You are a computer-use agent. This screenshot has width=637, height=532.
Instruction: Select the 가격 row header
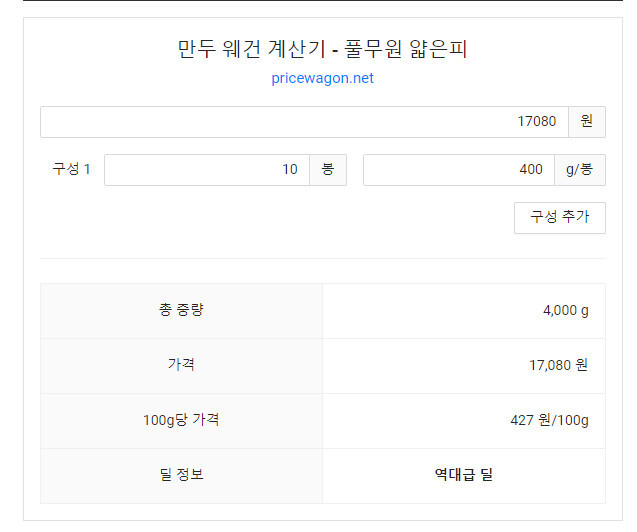point(181,365)
